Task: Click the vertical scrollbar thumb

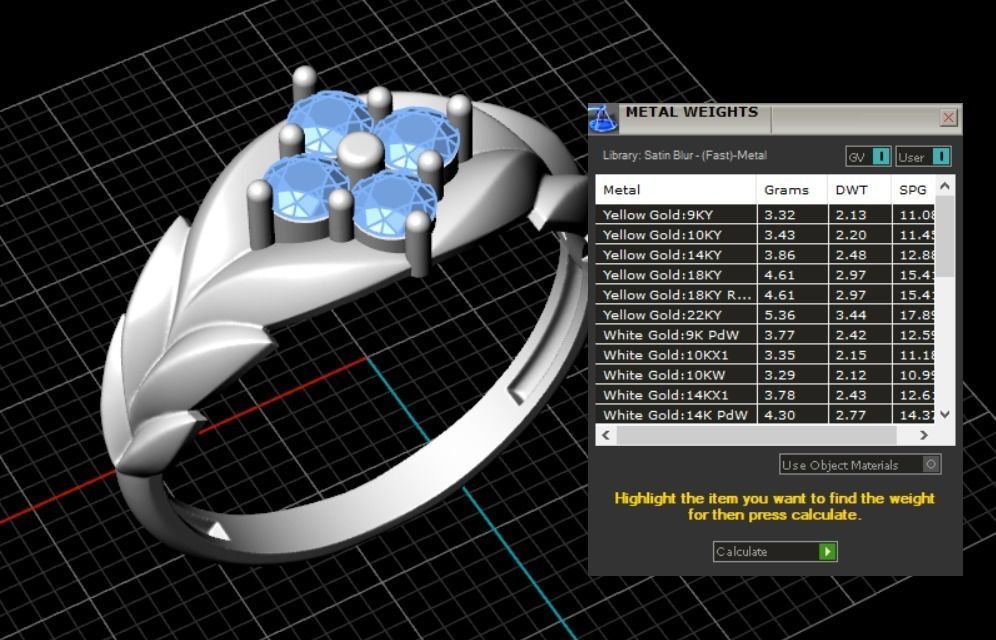Action: (945, 236)
